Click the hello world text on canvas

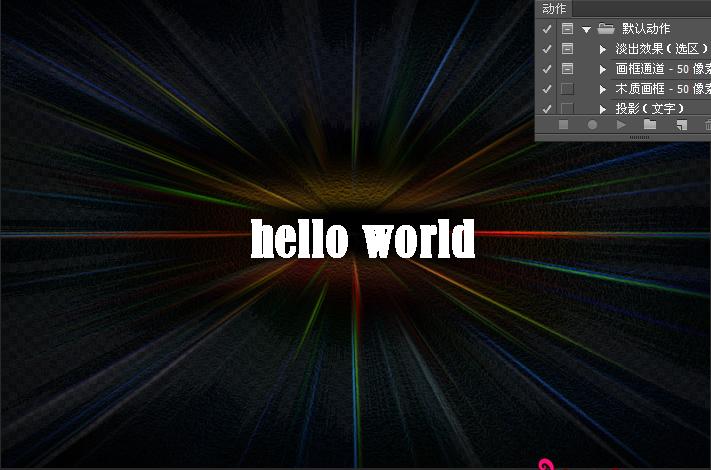coord(363,239)
